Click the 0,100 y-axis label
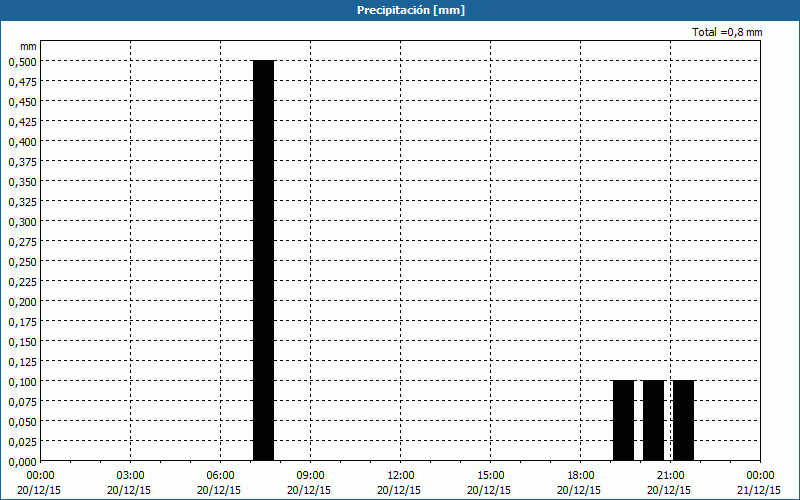 point(22,382)
